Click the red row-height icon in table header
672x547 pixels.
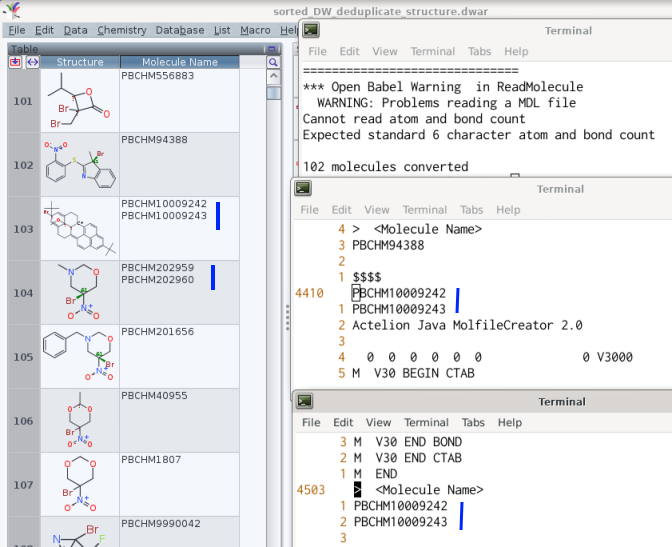(x=15, y=62)
